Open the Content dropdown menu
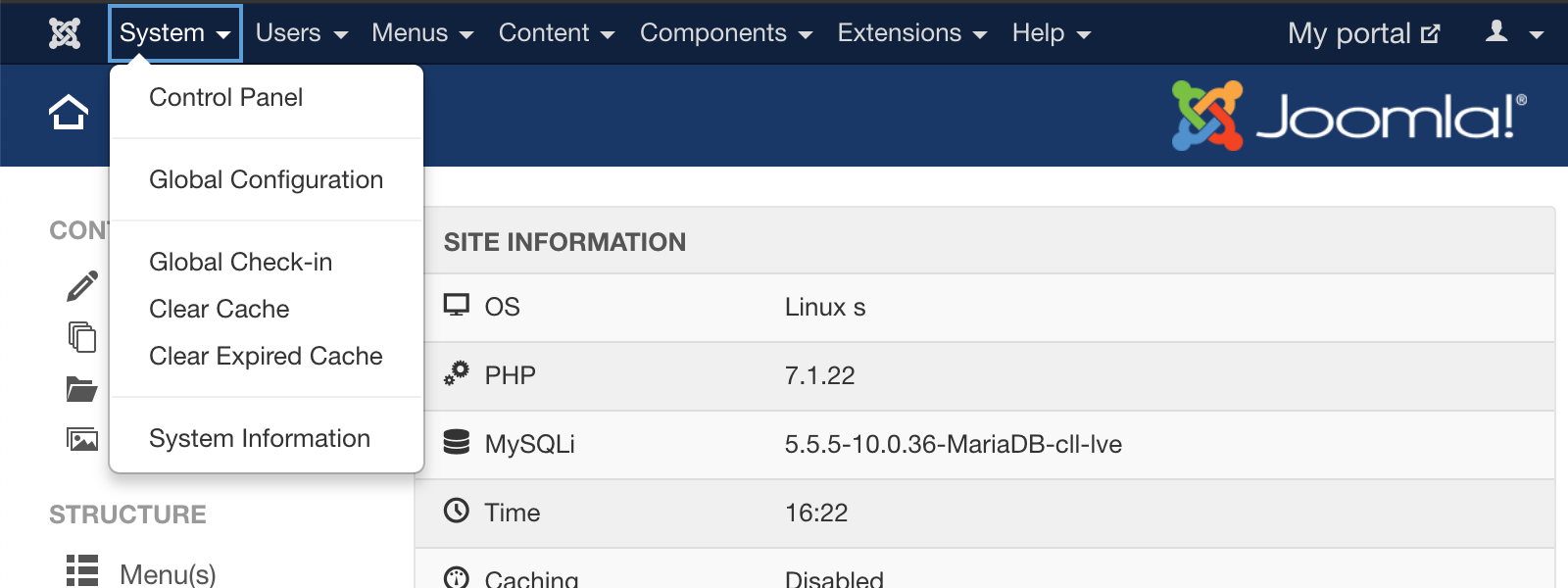This screenshot has width=1568, height=588. tap(556, 33)
